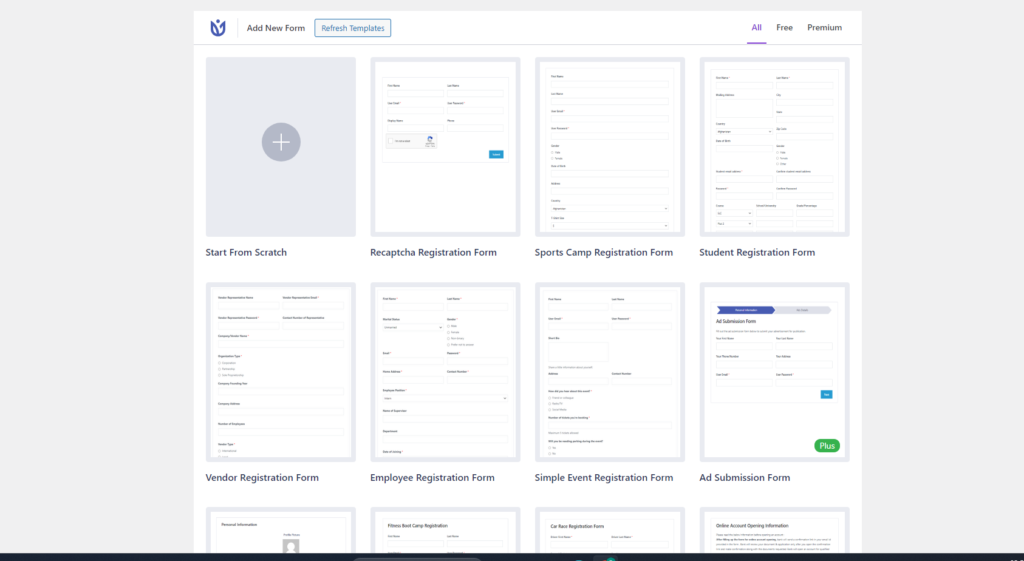Select the Car Race Registration Form template
This screenshot has height=561, width=1024.
tap(609, 531)
